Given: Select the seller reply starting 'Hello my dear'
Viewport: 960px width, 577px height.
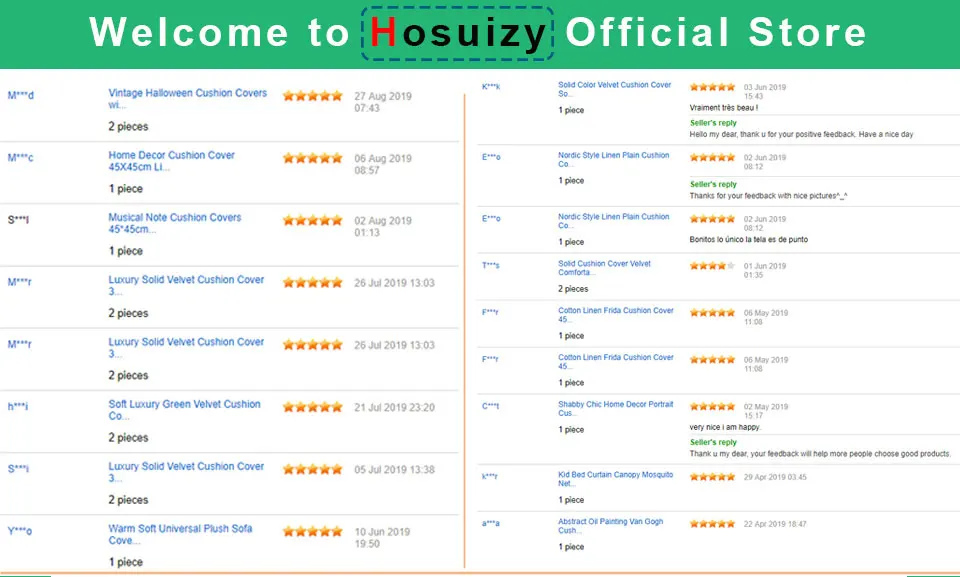Looking at the screenshot, I should (801, 134).
